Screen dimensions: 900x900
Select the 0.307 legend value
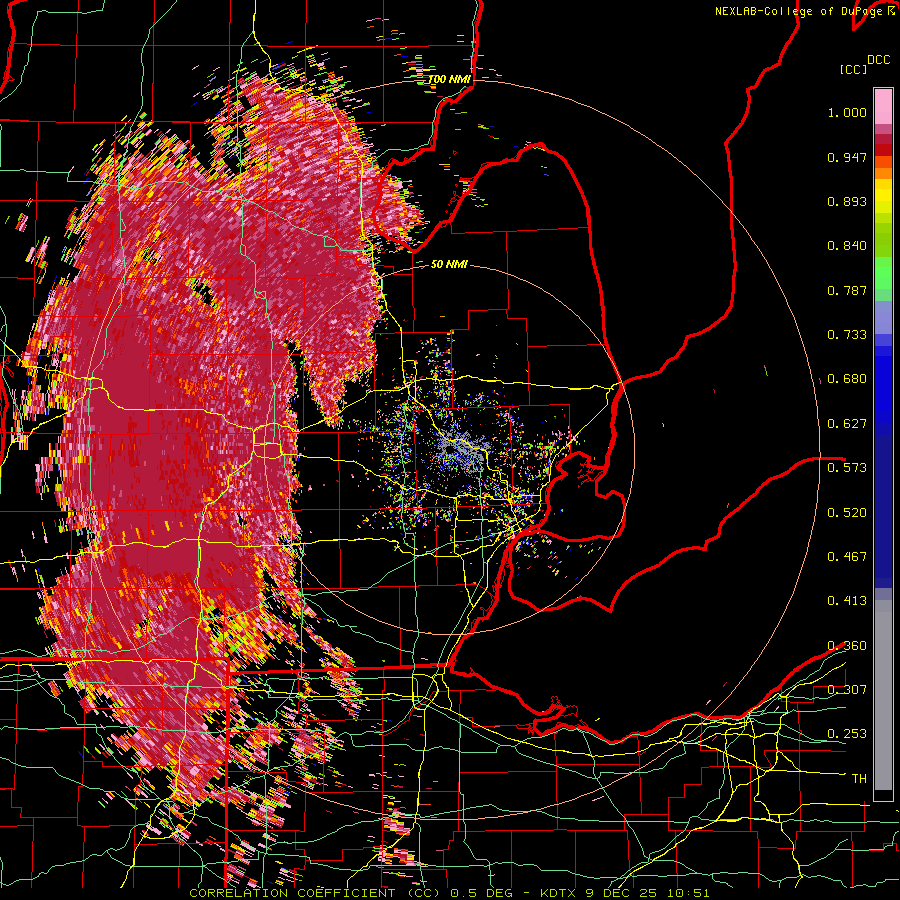point(847,690)
